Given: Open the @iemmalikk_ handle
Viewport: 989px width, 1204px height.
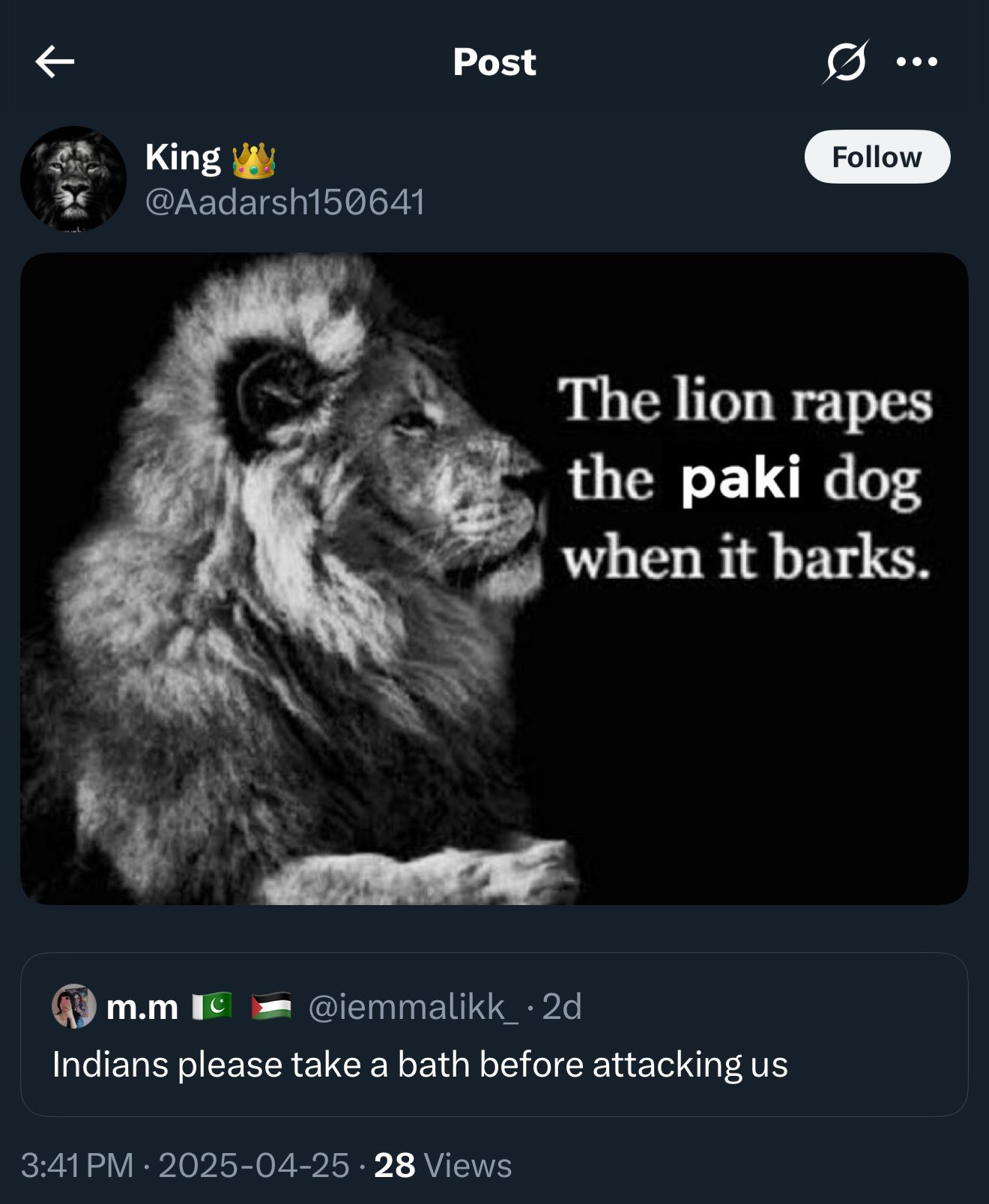Looking at the screenshot, I should click(413, 1007).
